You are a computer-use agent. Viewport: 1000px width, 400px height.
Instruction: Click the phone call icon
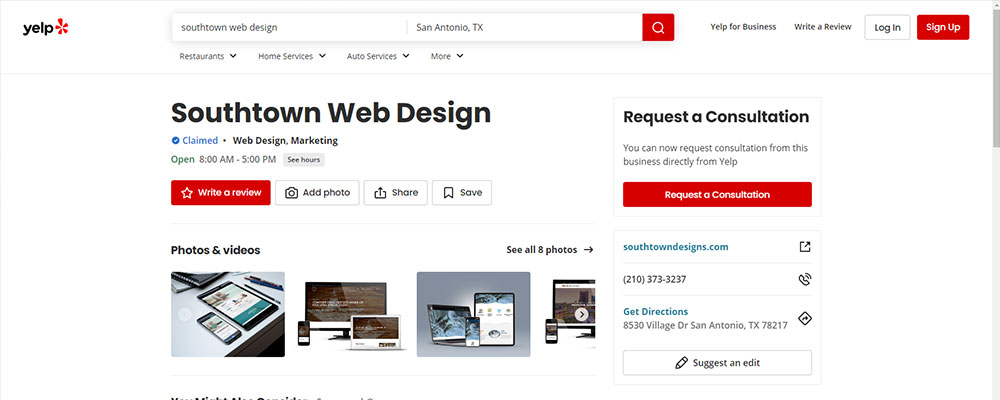(x=805, y=279)
